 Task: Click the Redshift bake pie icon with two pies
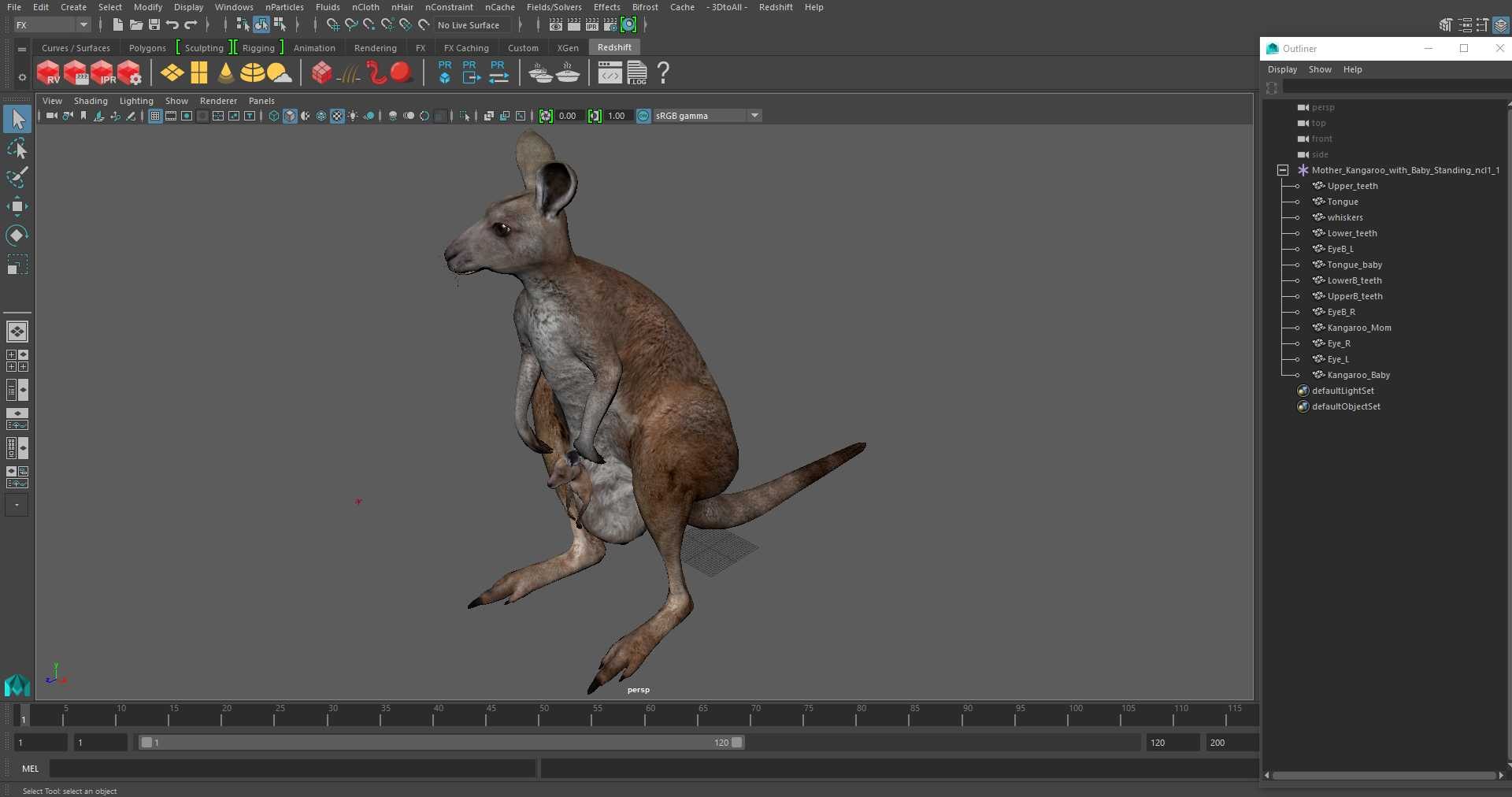(x=541, y=73)
